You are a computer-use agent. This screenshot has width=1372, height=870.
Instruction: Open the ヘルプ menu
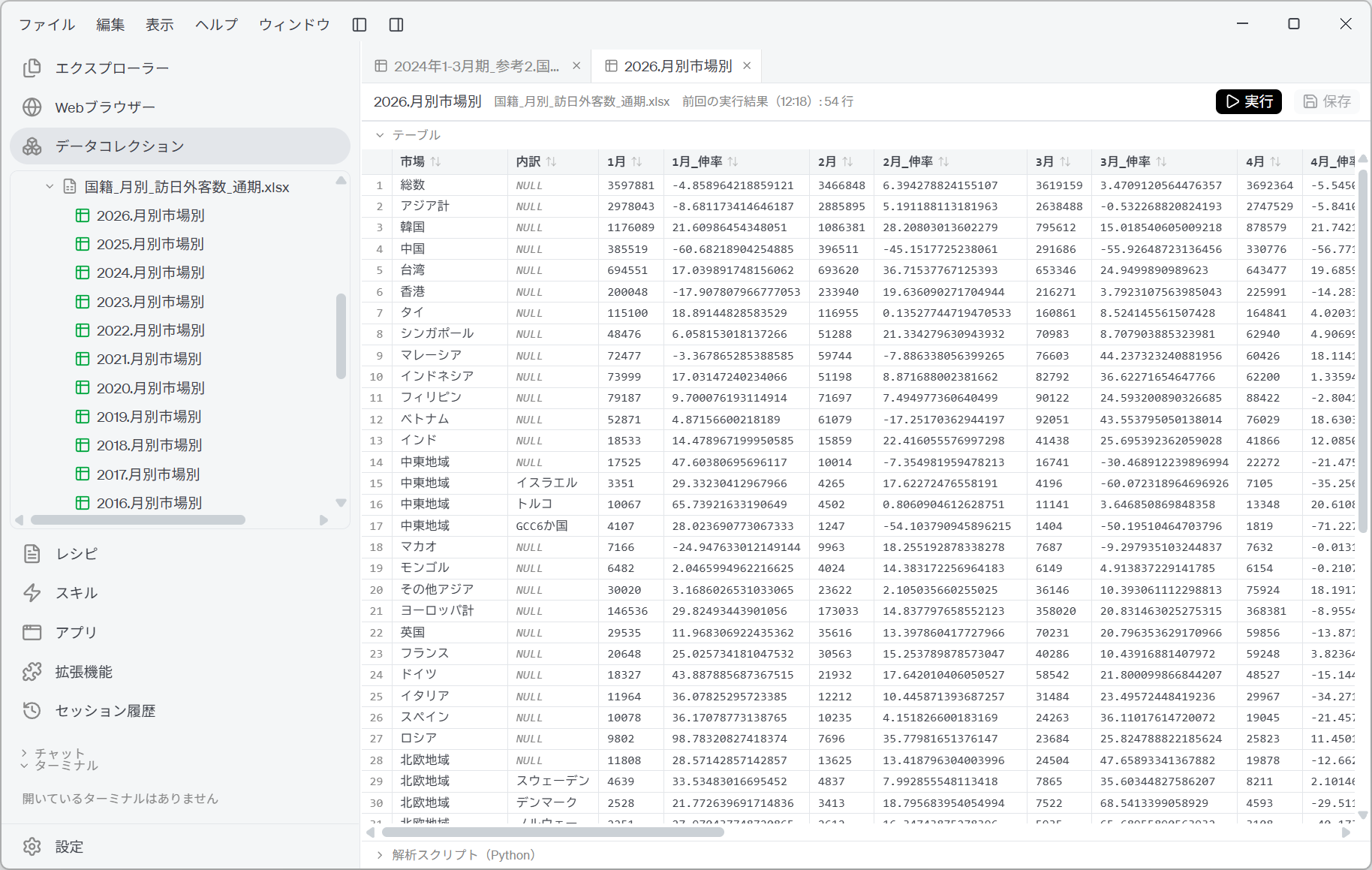[x=216, y=25]
